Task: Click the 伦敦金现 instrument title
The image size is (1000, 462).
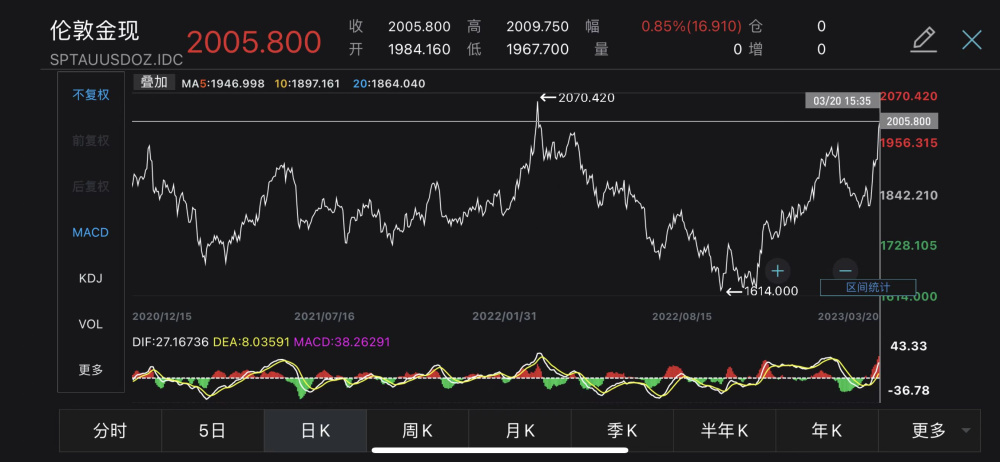Action: pos(94,31)
